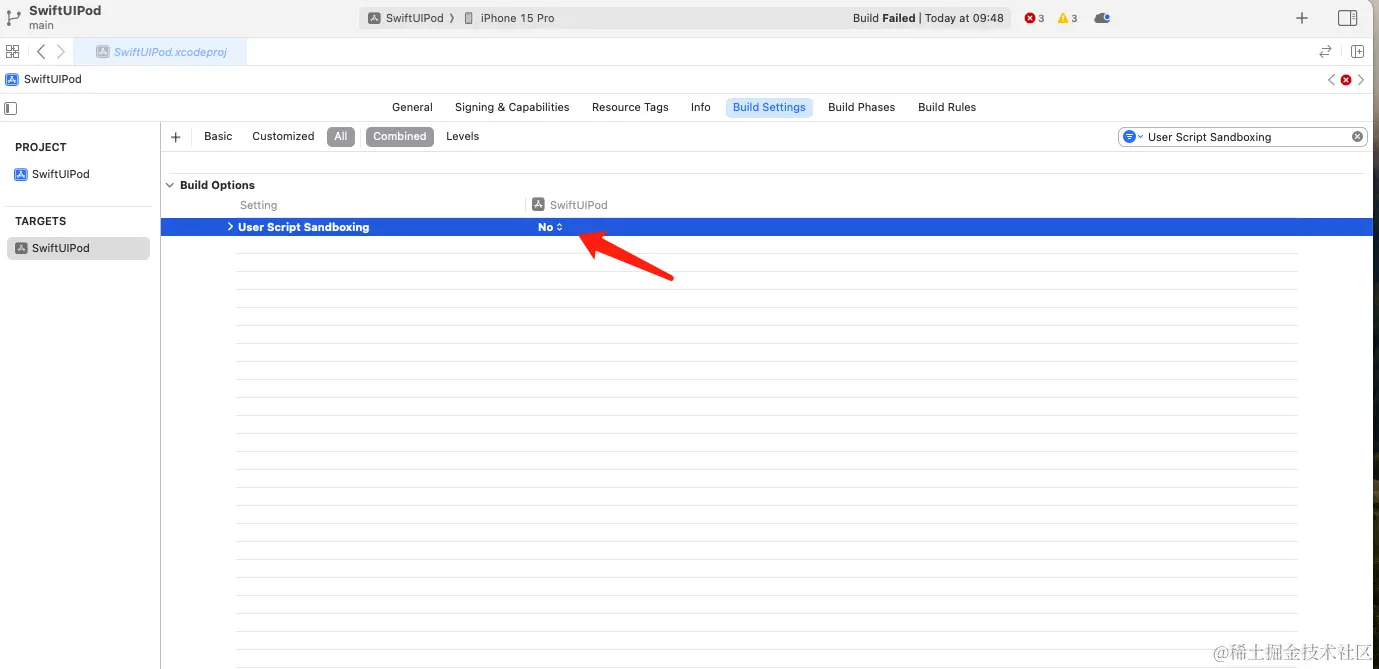Open the related items grid icon
The image size is (1379, 669).
coord(12,51)
